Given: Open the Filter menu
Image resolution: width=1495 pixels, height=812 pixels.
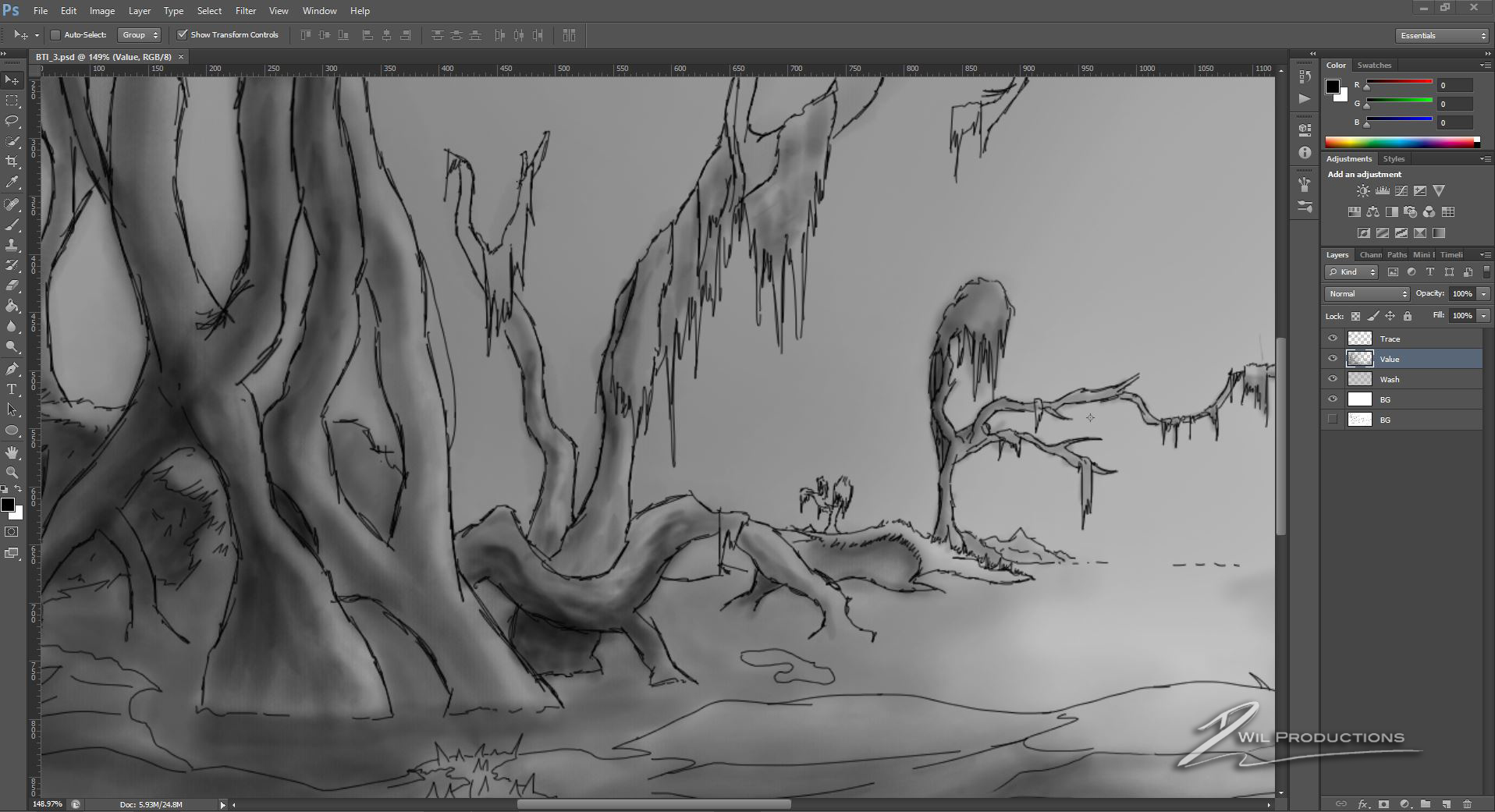Looking at the screenshot, I should 246,11.
